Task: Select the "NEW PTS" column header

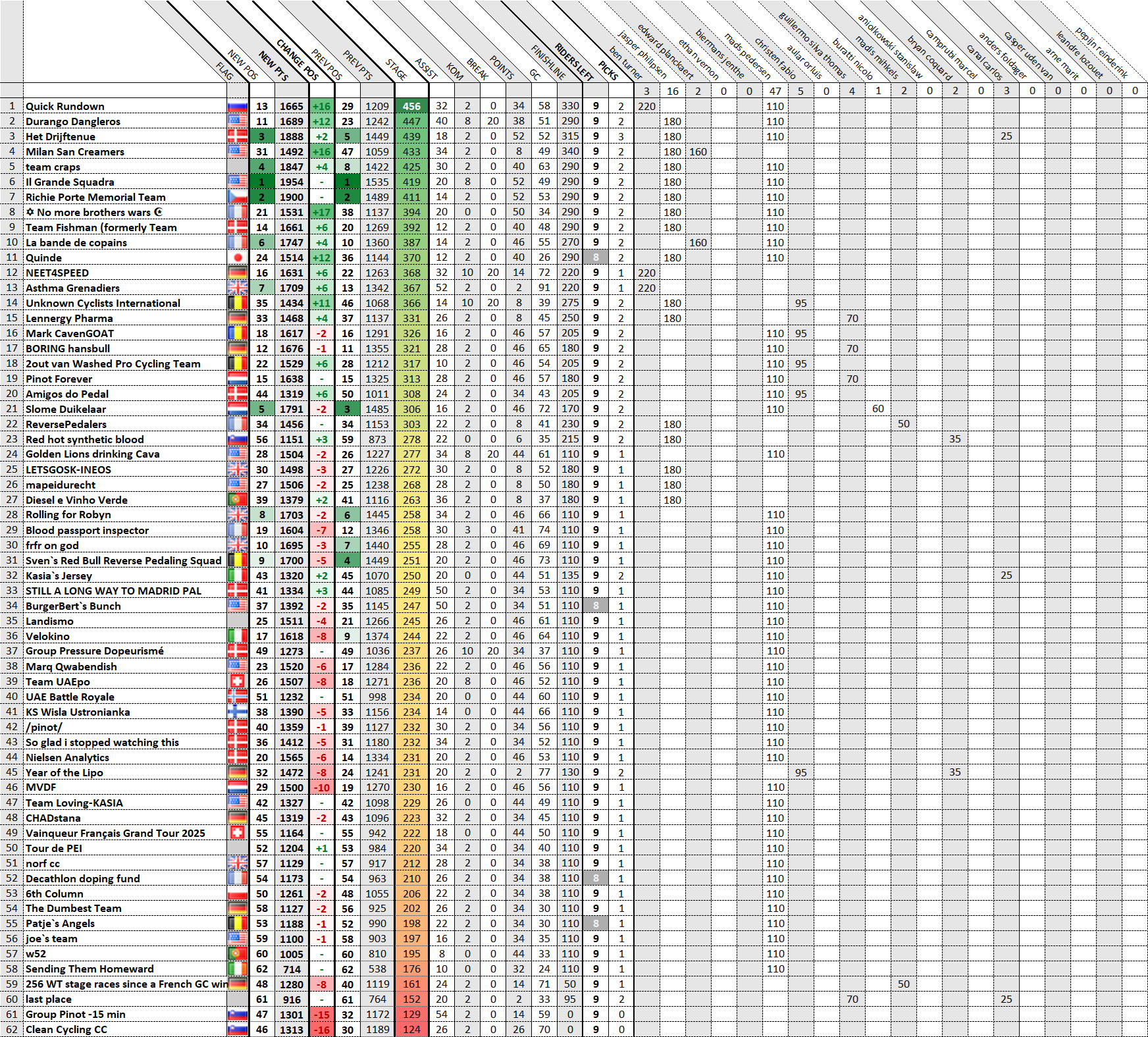Action: 273,66
